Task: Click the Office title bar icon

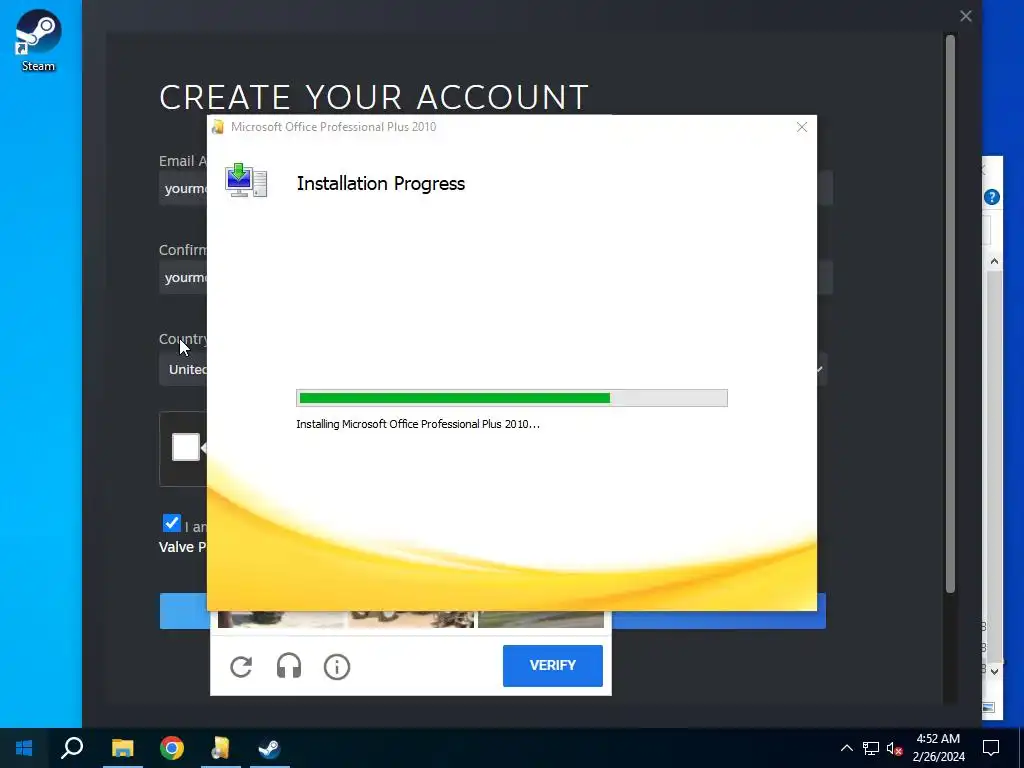Action: click(x=218, y=127)
